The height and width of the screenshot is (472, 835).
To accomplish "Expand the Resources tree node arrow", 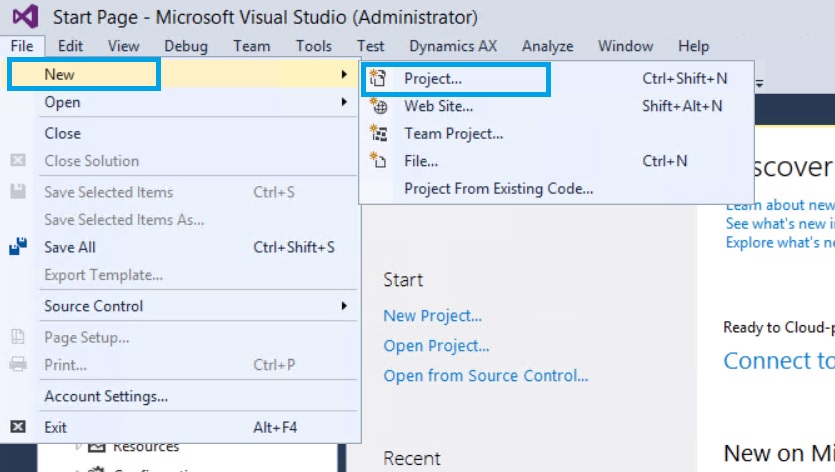I will (x=79, y=446).
